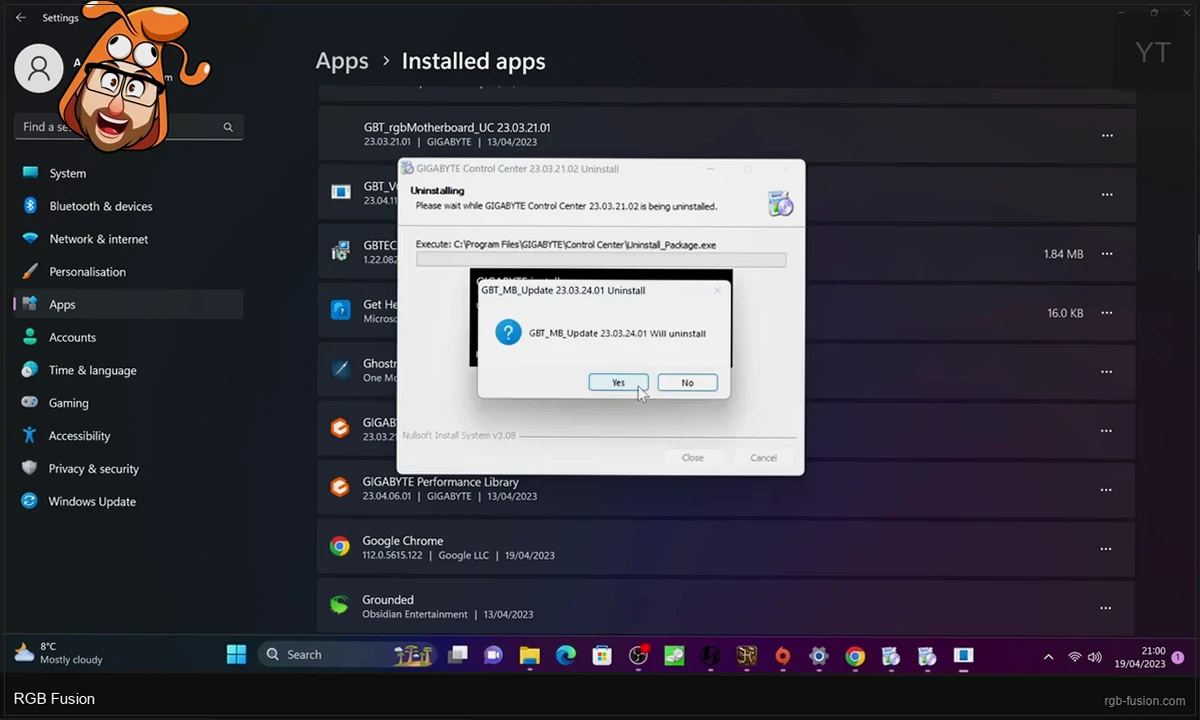Open File Explorer from the taskbar
The height and width of the screenshot is (720, 1200).
click(529, 656)
